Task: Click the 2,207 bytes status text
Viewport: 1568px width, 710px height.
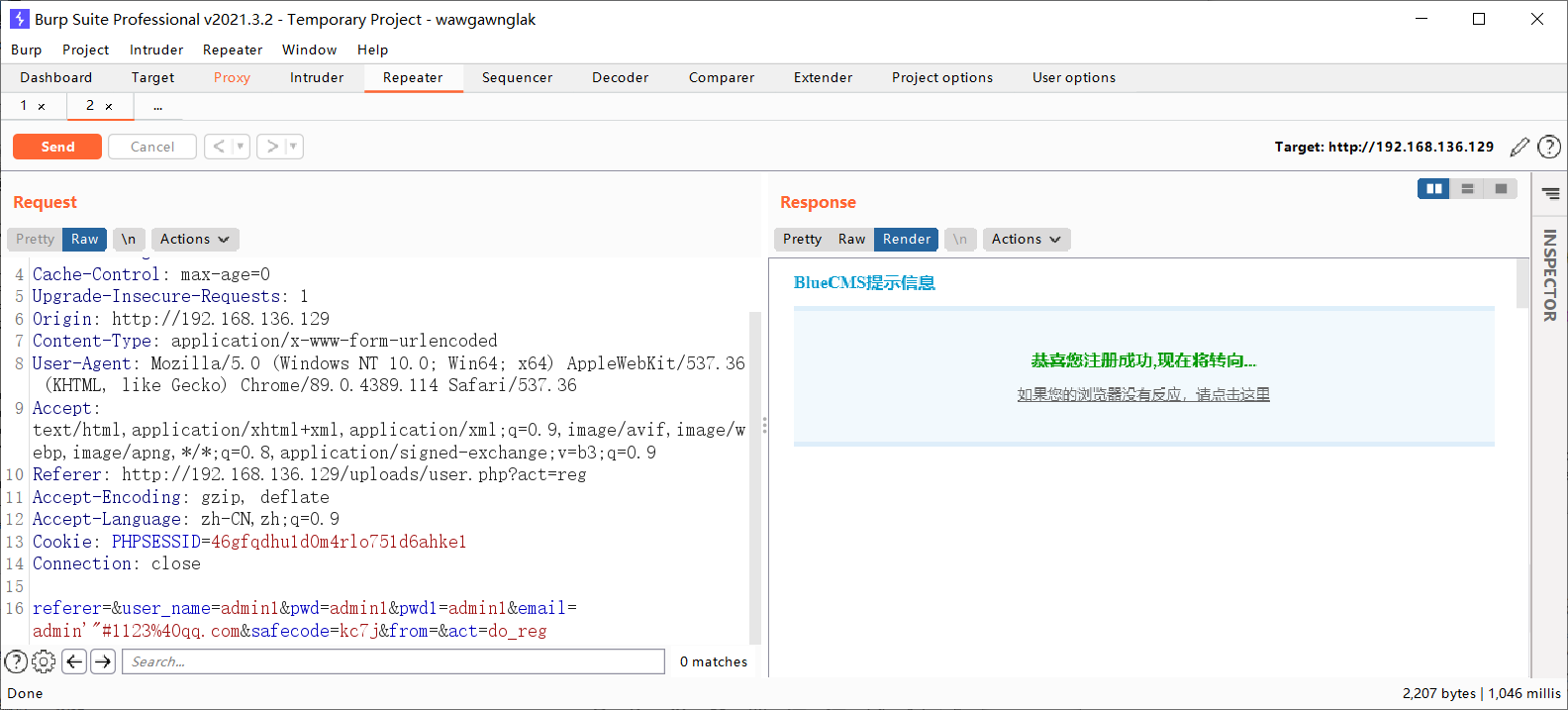Action: click(x=1438, y=693)
